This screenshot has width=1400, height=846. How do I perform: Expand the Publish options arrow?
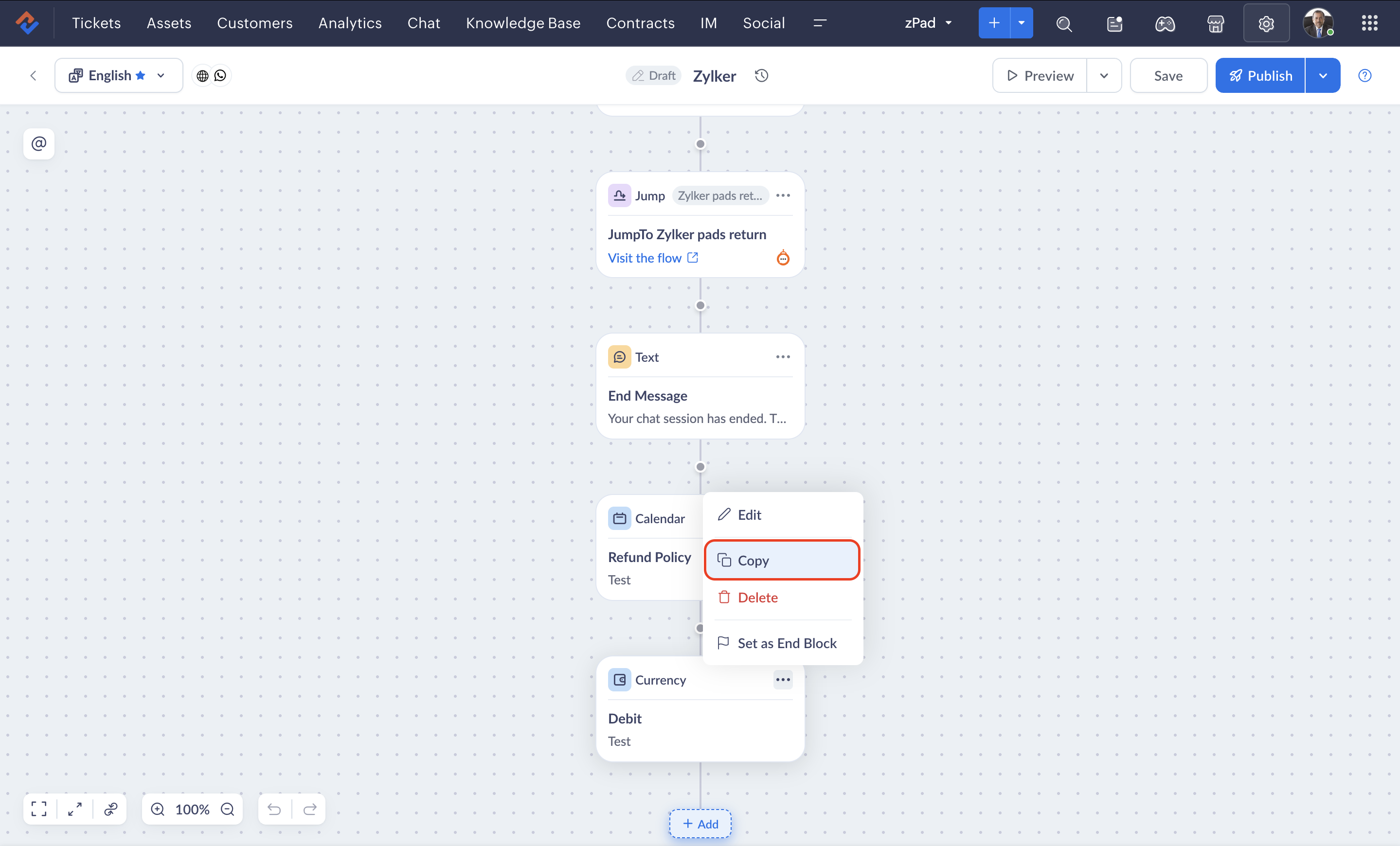pyautogui.click(x=1323, y=75)
